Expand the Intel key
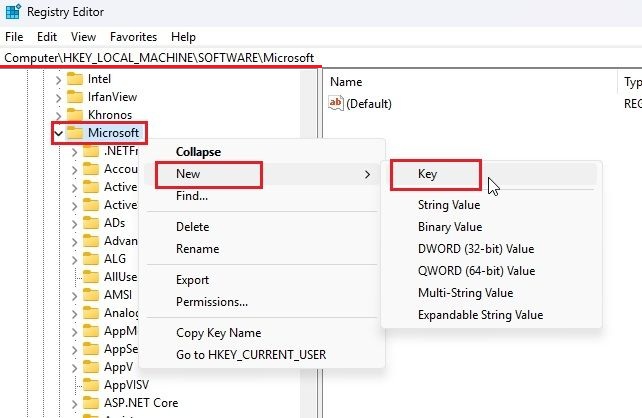642x418 pixels. point(59,80)
